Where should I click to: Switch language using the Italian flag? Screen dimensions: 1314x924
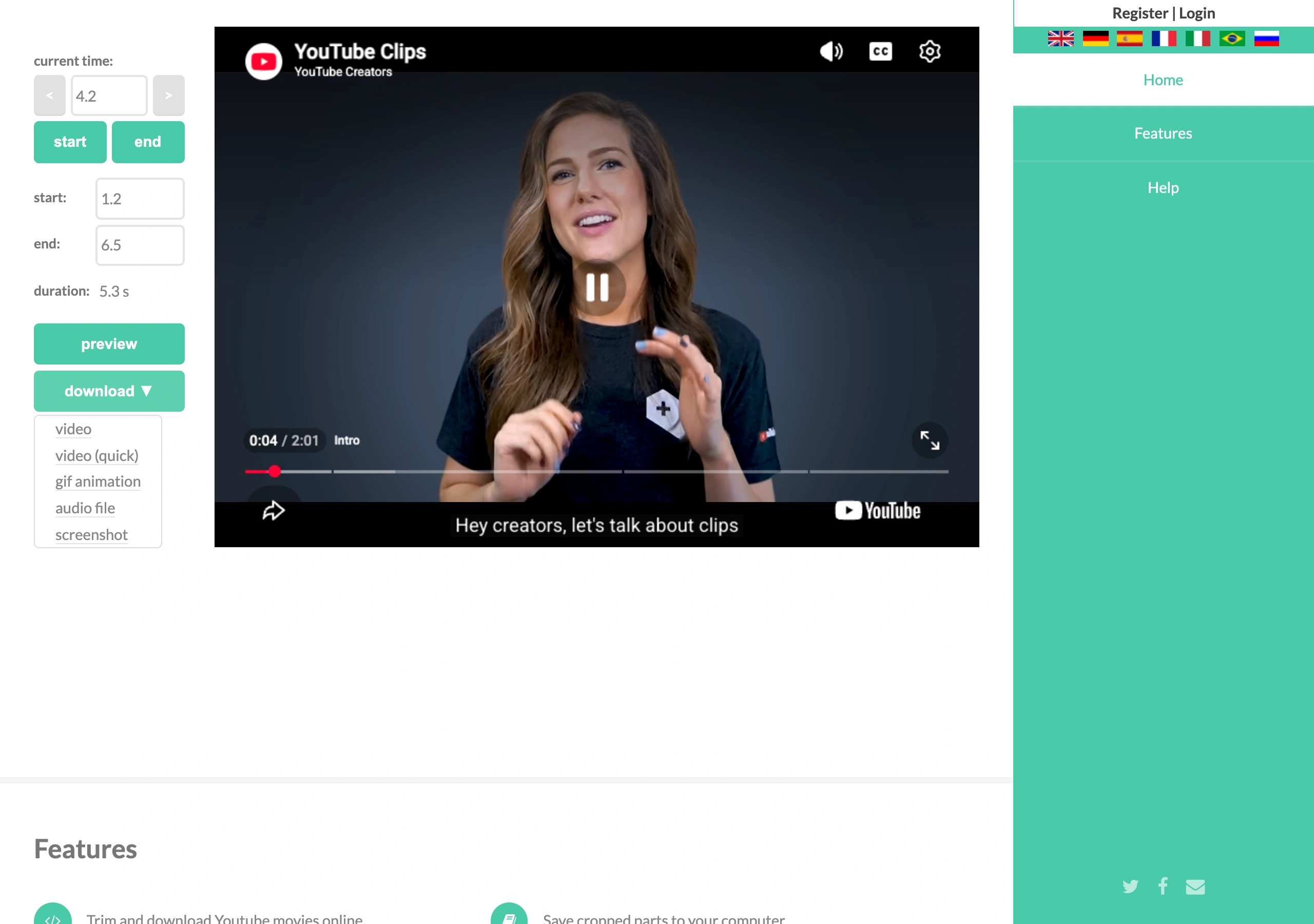click(1198, 38)
